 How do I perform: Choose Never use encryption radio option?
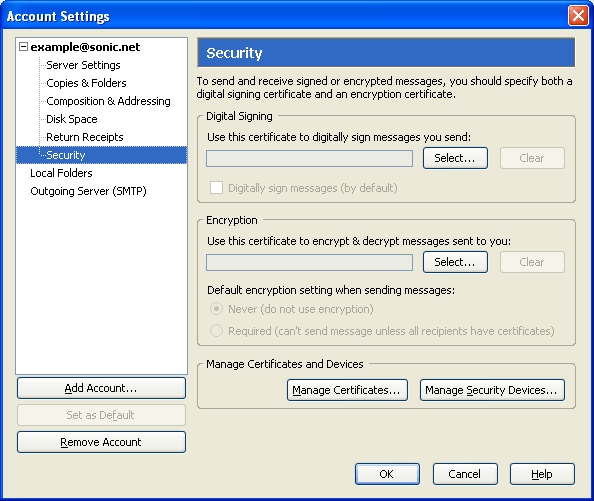[216, 309]
